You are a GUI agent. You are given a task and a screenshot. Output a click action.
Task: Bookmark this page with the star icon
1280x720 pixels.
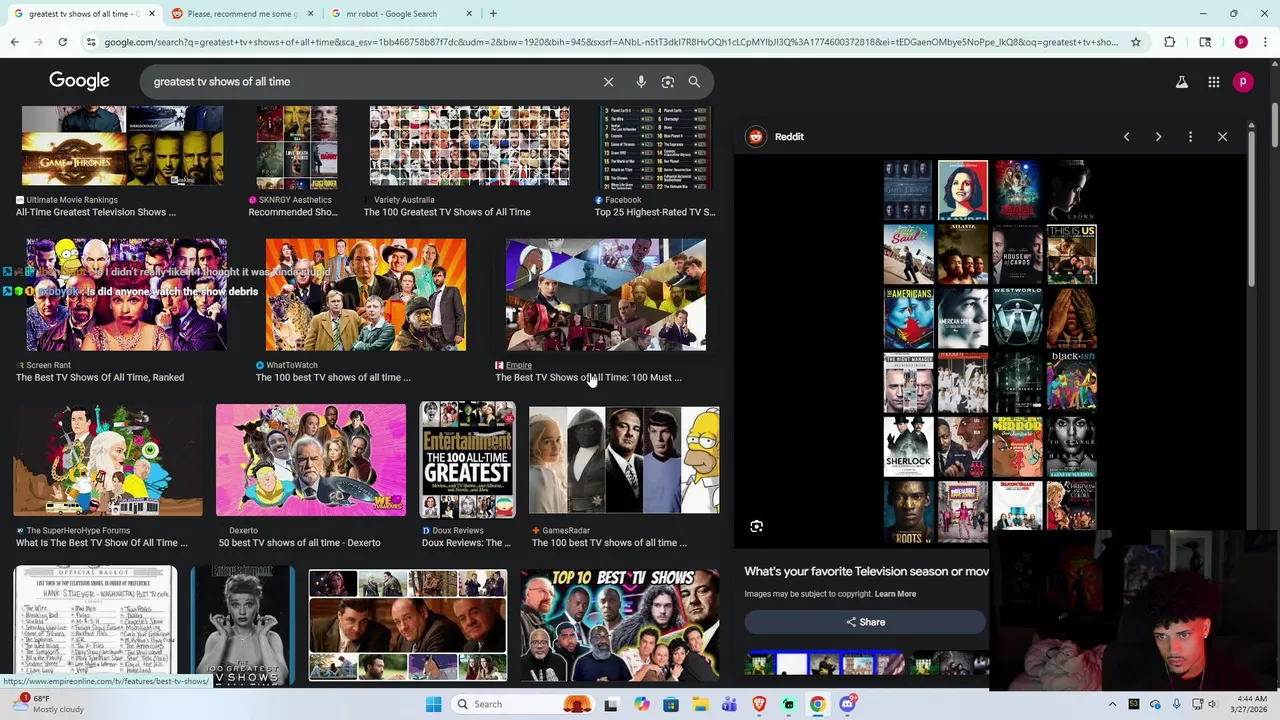(1136, 42)
